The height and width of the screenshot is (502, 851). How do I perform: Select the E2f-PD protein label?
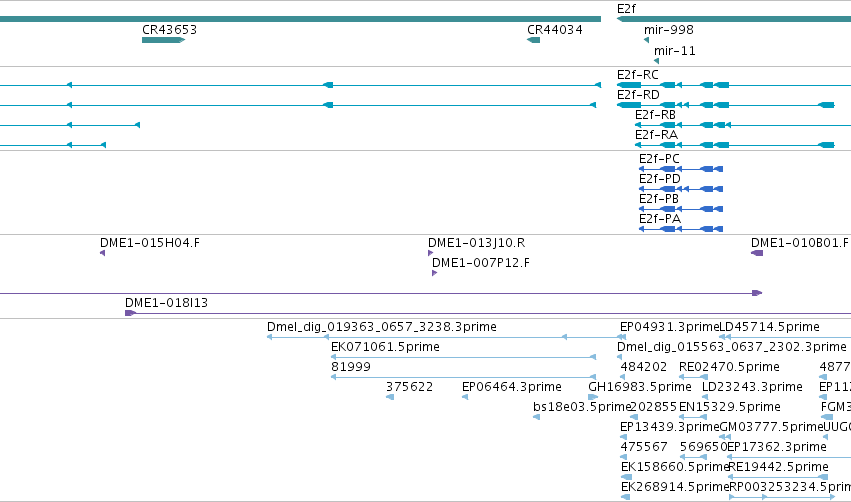(659, 179)
